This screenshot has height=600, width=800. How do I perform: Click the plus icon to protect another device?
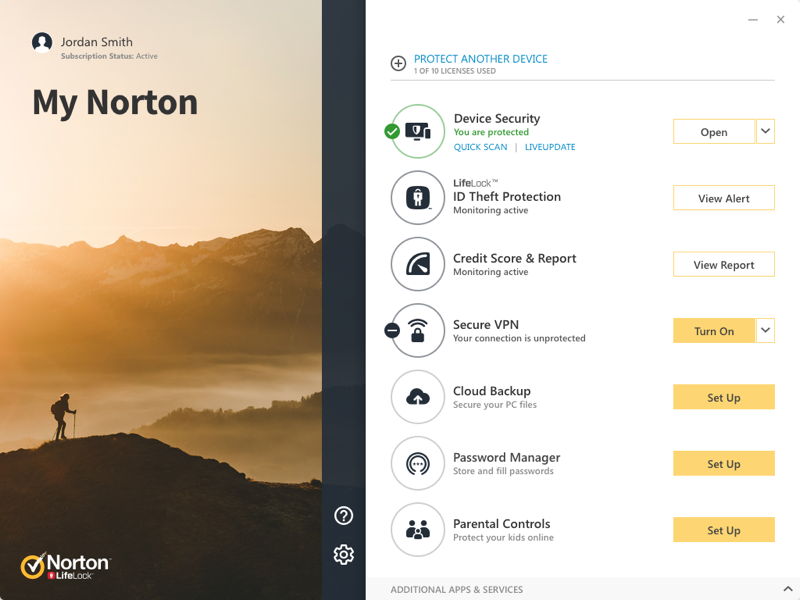click(x=398, y=63)
